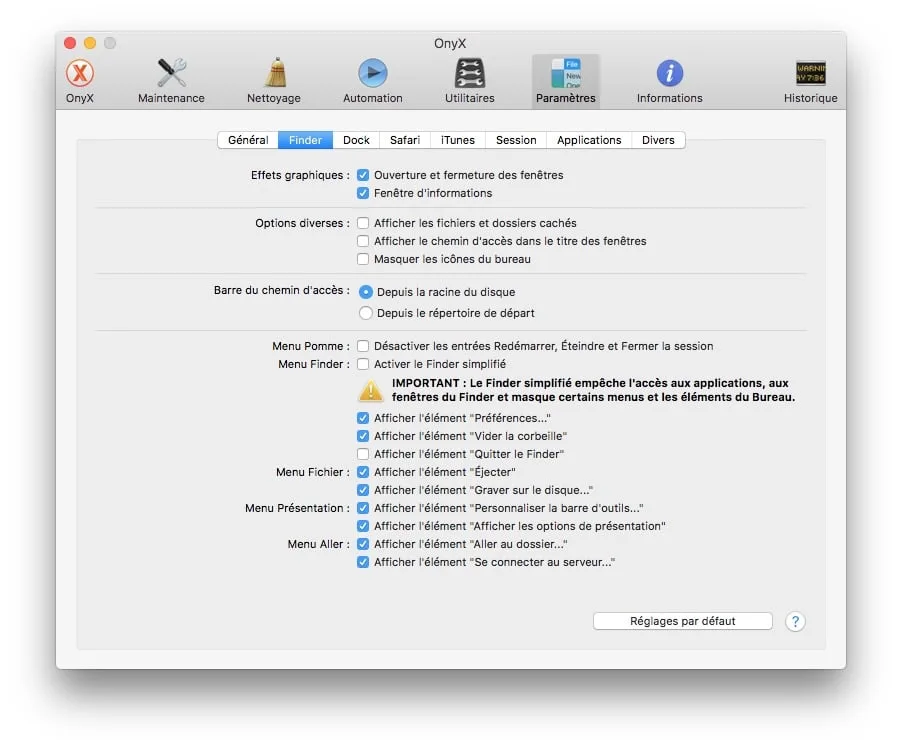
Task: Switch to the Divers tab
Action: [658, 140]
